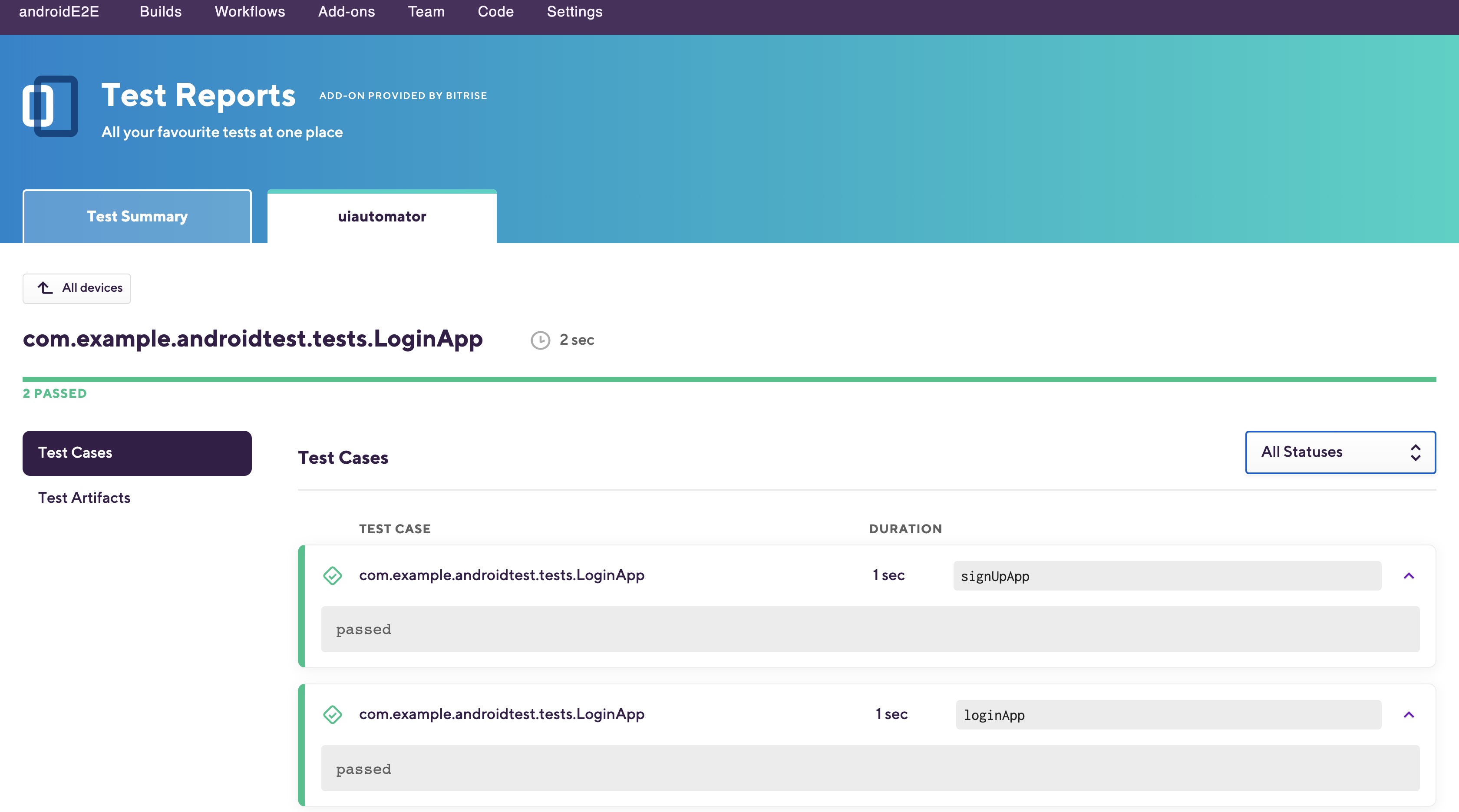Viewport: 1459px width, 812px height.
Task: Click the signUpApp test name field
Action: click(x=1167, y=576)
